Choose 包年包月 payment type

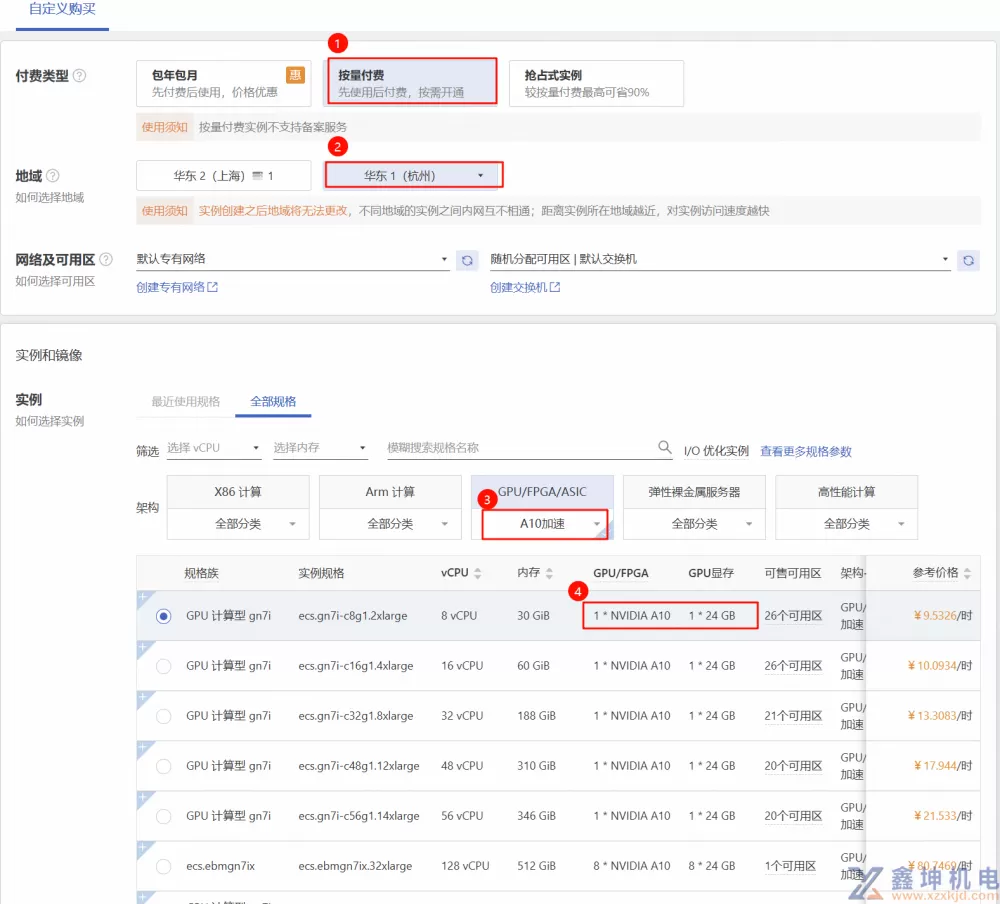[x=224, y=83]
